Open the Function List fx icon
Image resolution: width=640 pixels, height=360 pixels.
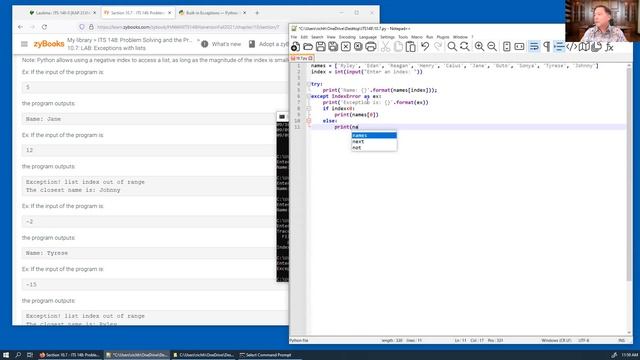609,47
